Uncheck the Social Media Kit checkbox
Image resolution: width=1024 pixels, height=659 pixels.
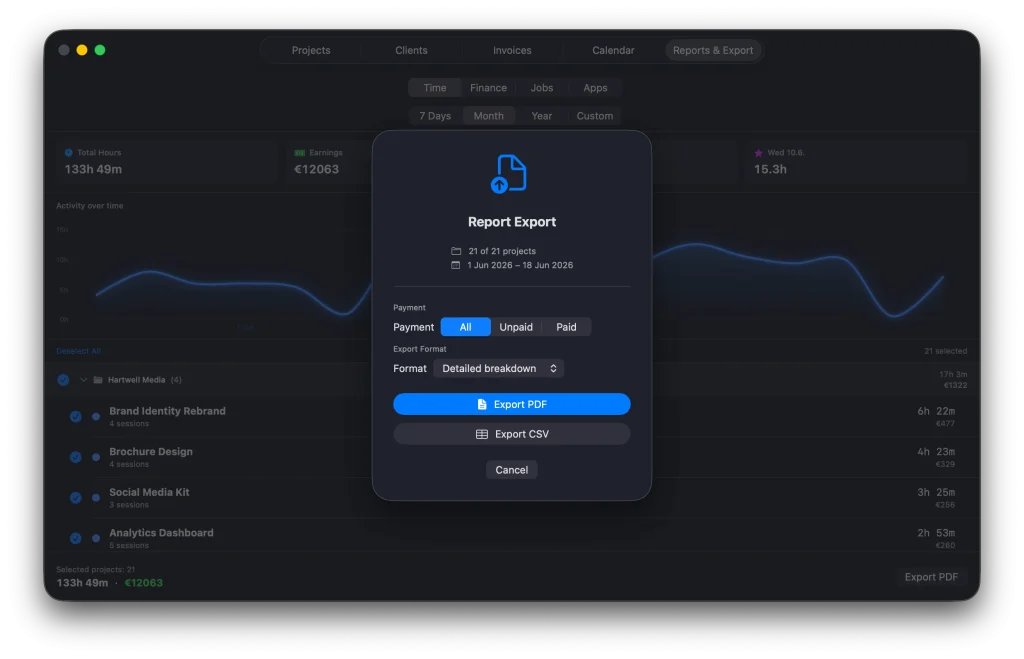point(76,497)
